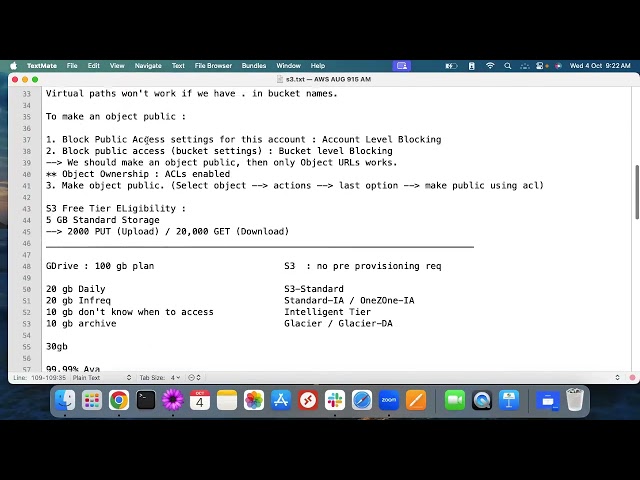This screenshot has width=640, height=480.
Task: Open the Help menu
Action: [x=318, y=66]
